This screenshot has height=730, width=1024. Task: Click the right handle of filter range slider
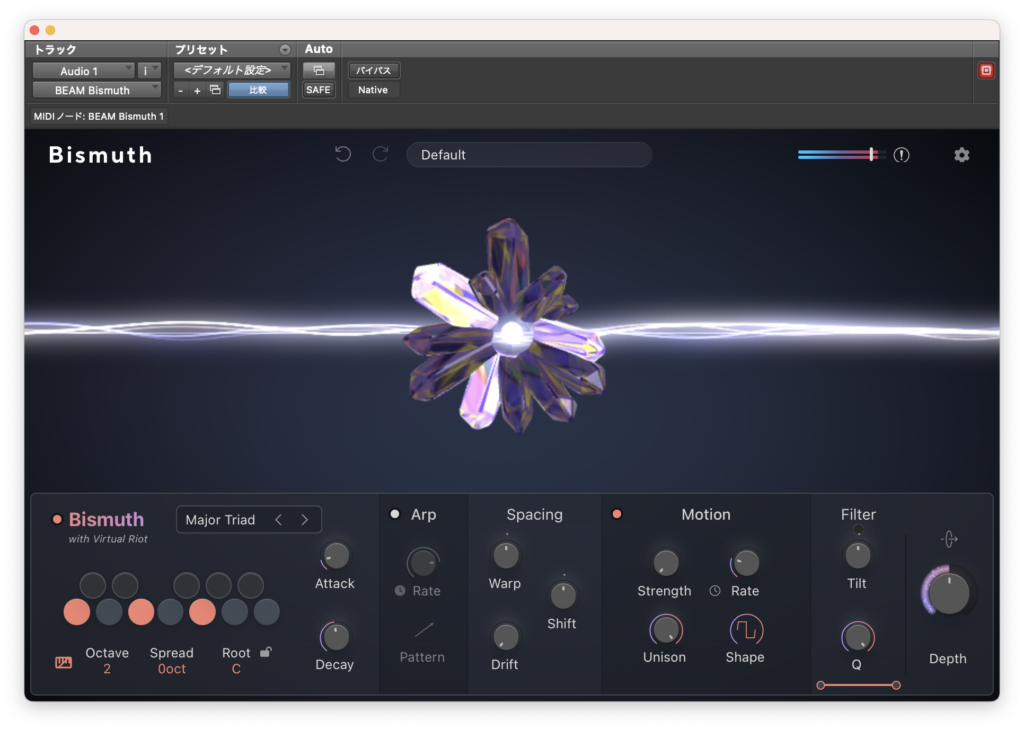[x=896, y=685]
